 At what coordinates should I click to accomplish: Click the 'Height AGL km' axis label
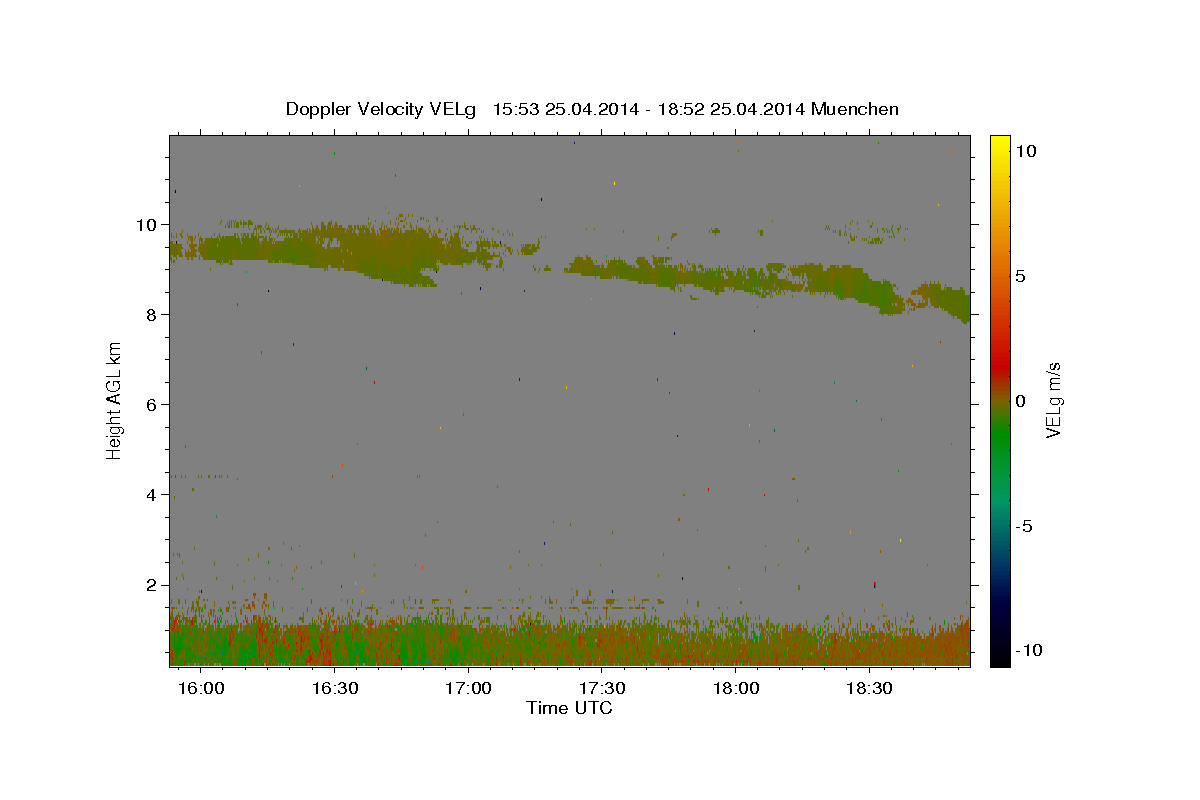pos(115,400)
